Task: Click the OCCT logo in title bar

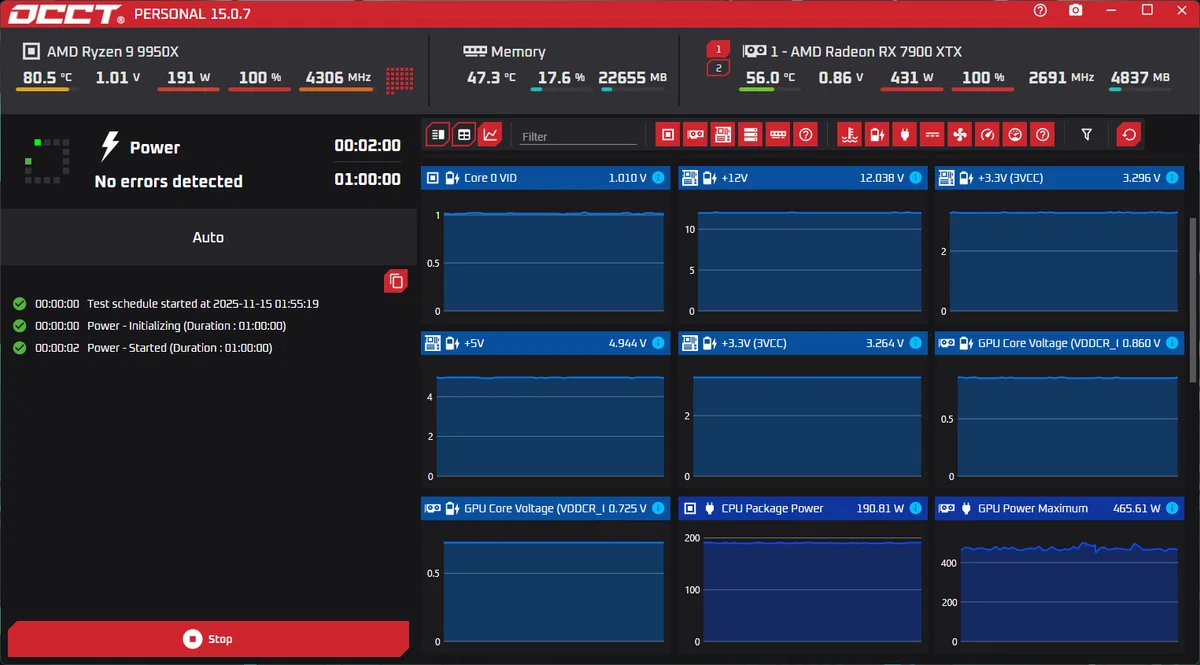Action: (x=67, y=14)
